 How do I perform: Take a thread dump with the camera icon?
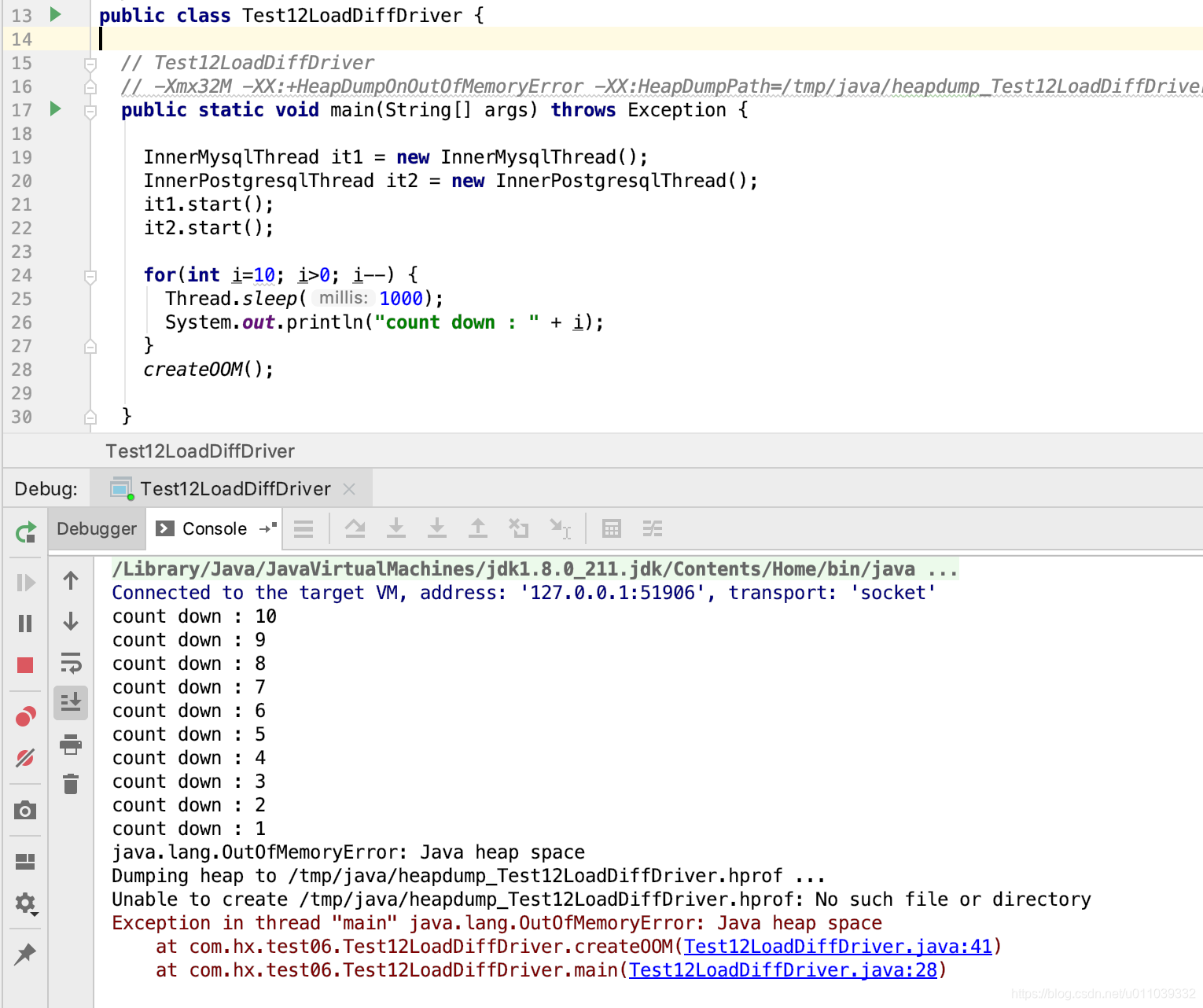coord(25,810)
